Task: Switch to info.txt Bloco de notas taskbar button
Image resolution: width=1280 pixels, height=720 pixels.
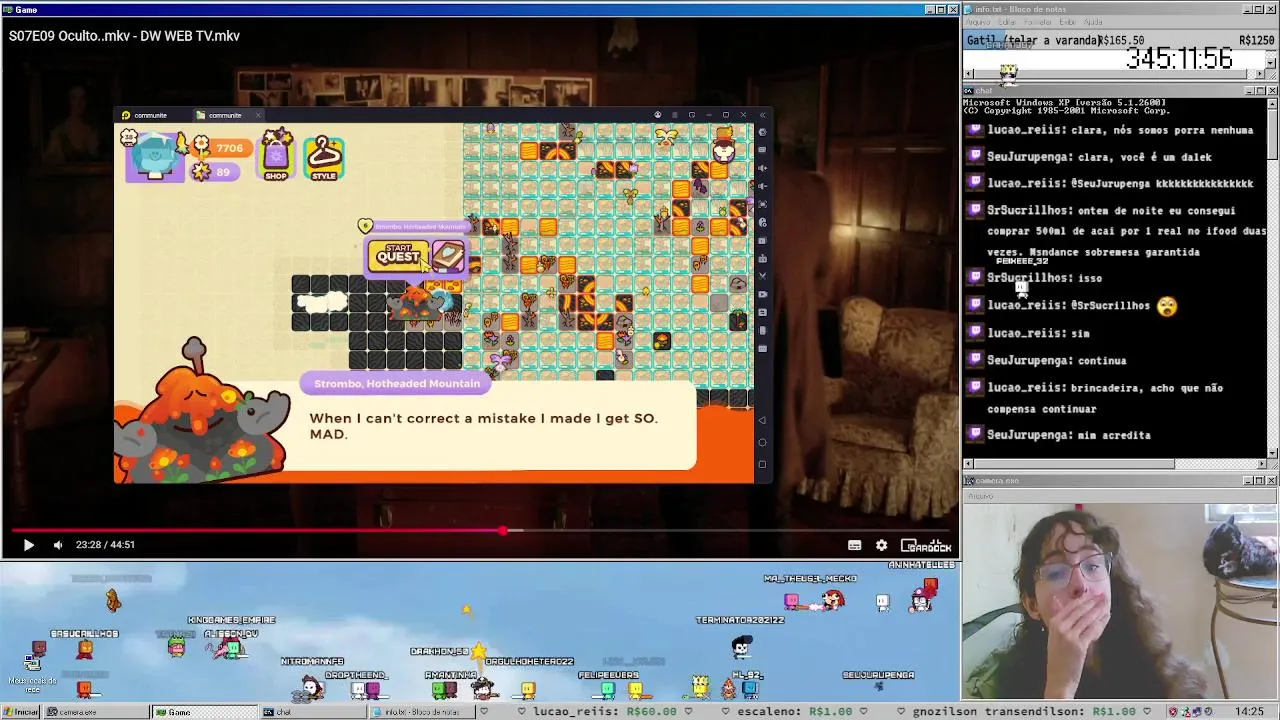Action: 422,712
